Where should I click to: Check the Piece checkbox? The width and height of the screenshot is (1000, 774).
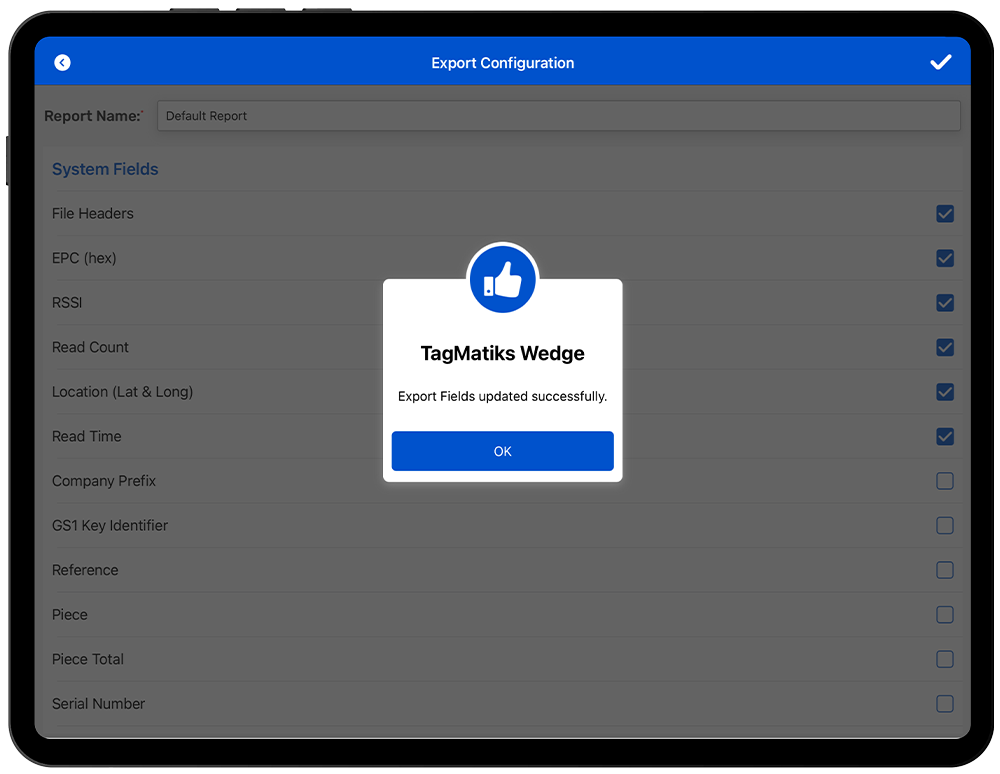pos(944,615)
